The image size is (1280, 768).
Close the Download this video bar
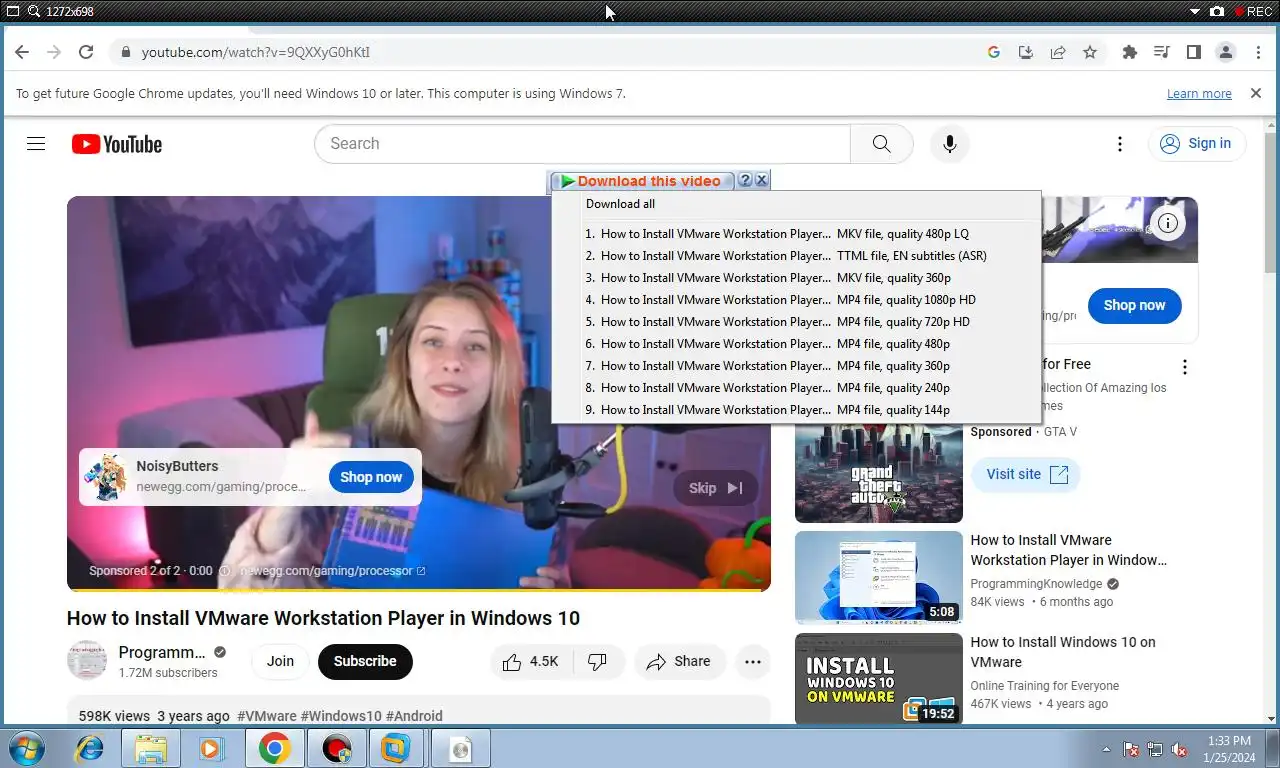point(761,180)
